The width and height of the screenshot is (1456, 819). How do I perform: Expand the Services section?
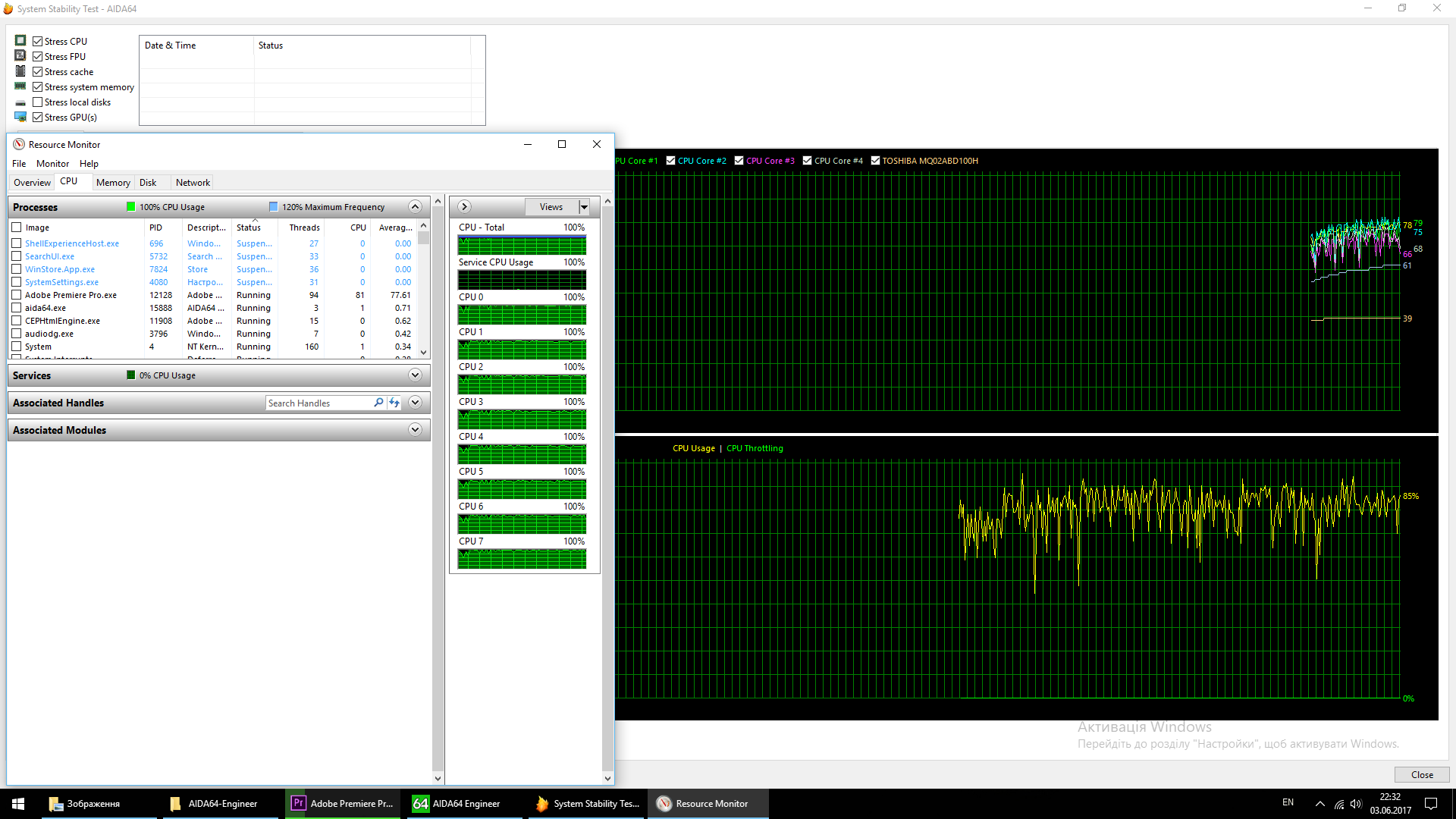[x=415, y=375]
